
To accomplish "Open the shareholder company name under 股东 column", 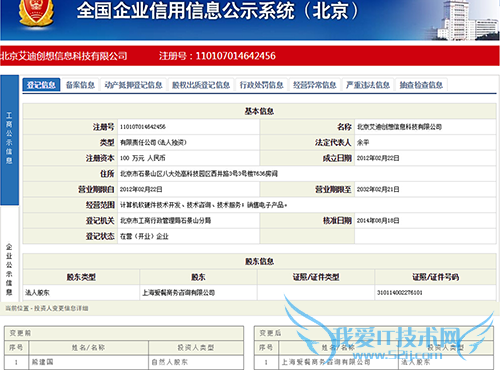I will (x=178, y=293).
